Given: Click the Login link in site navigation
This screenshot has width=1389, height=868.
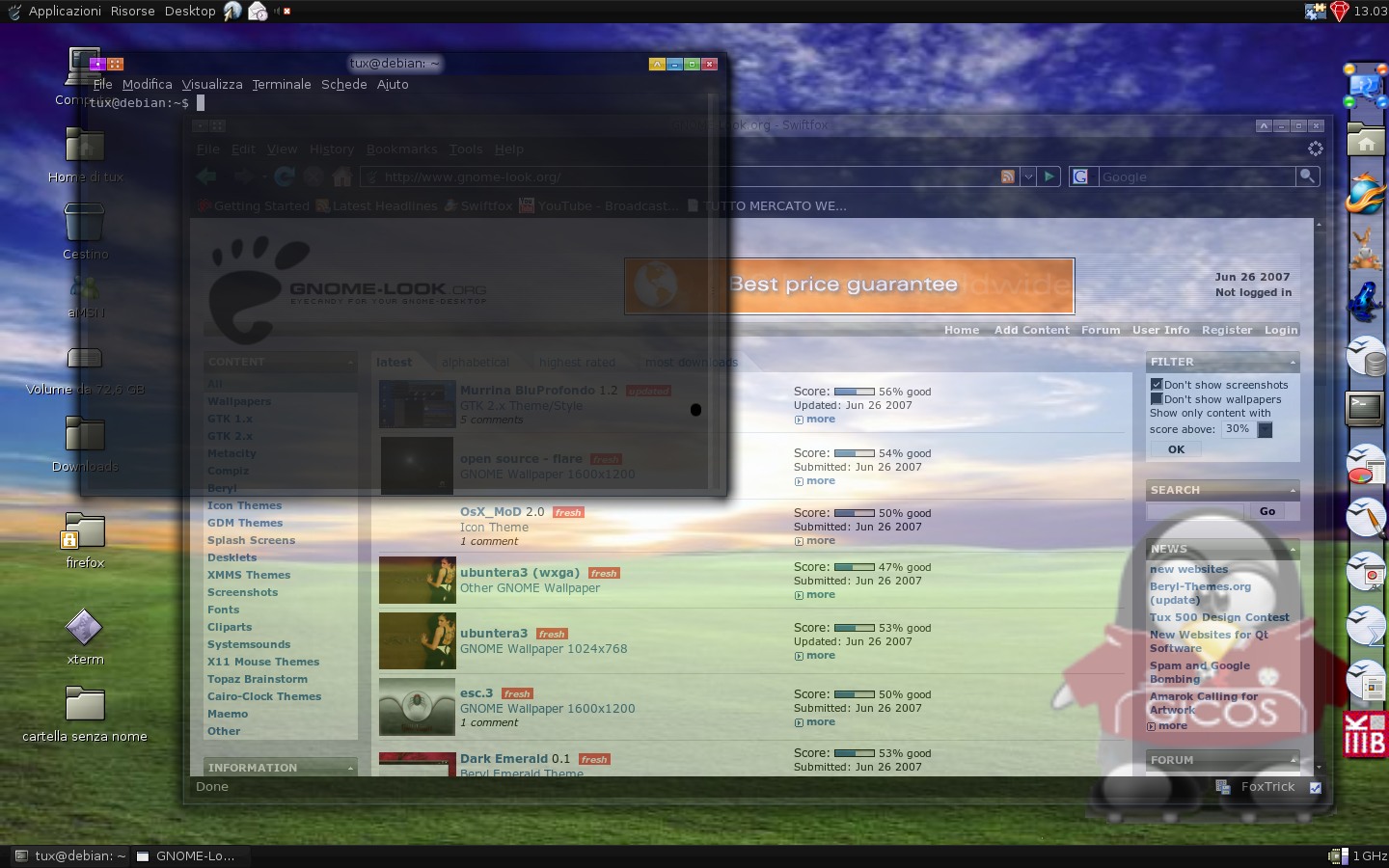Looking at the screenshot, I should [1281, 330].
